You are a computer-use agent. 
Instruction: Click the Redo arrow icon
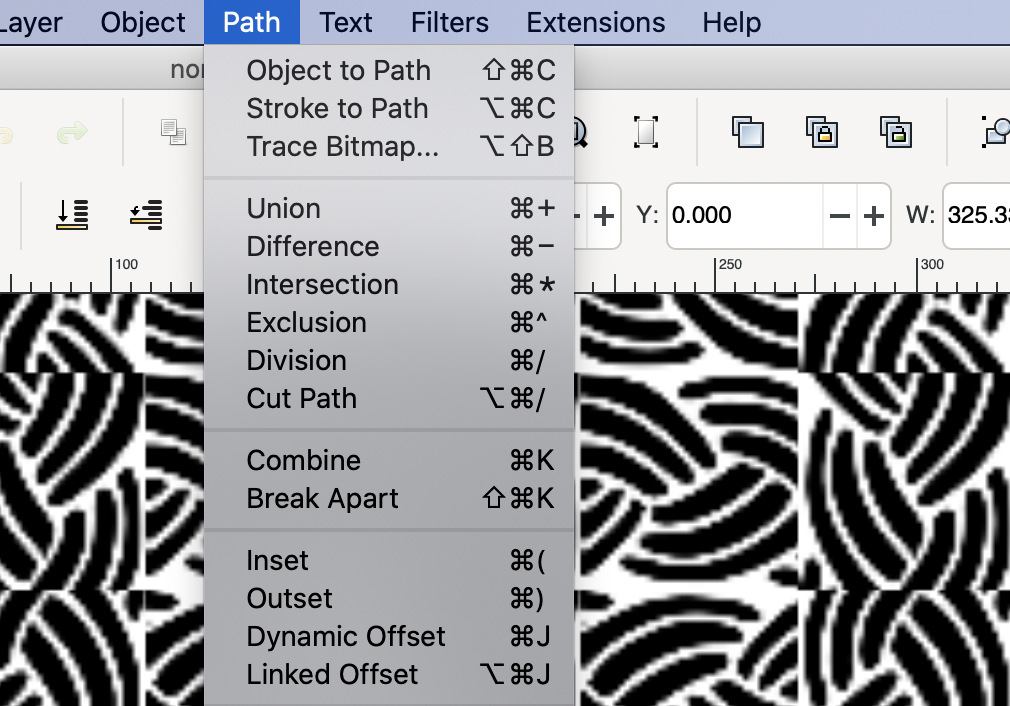(72, 130)
